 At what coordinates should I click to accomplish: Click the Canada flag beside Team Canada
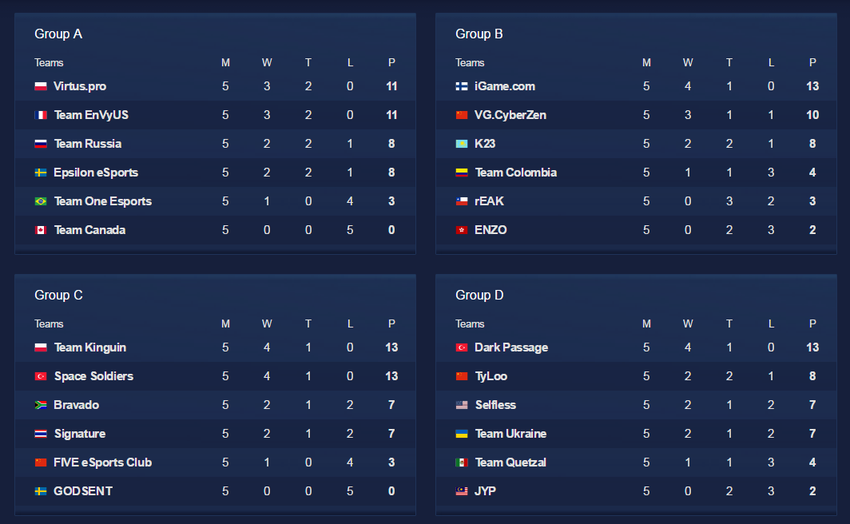(41, 231)
